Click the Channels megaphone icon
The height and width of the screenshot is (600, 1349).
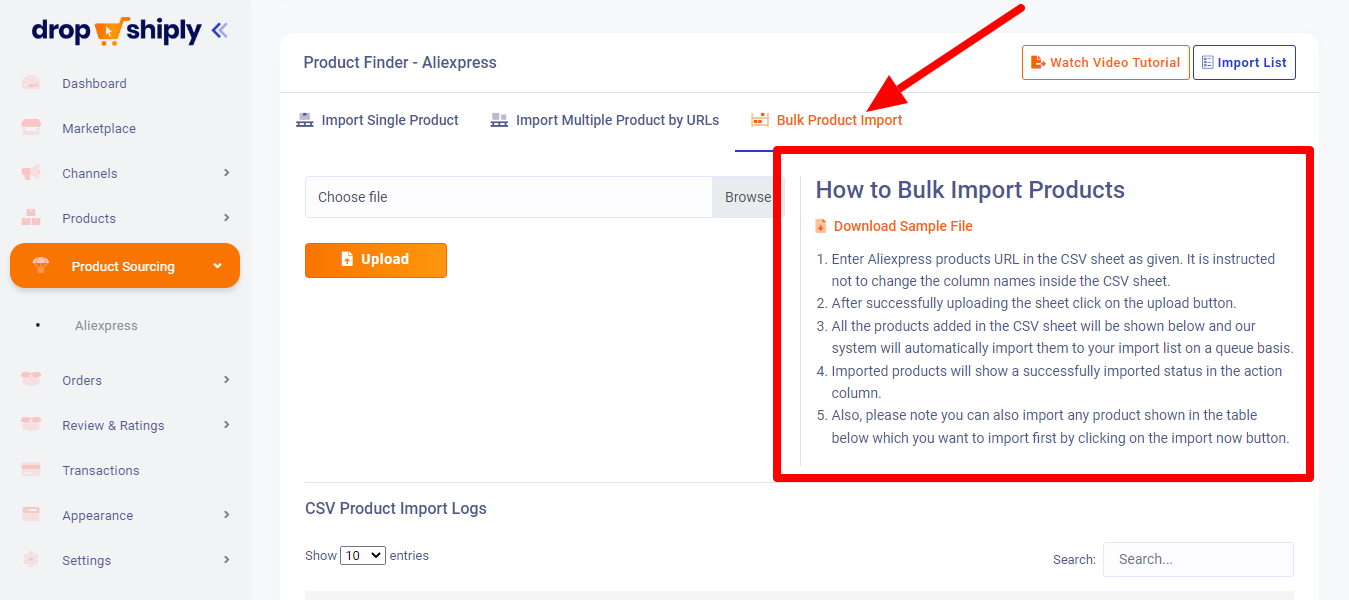[x=31, y=173]
